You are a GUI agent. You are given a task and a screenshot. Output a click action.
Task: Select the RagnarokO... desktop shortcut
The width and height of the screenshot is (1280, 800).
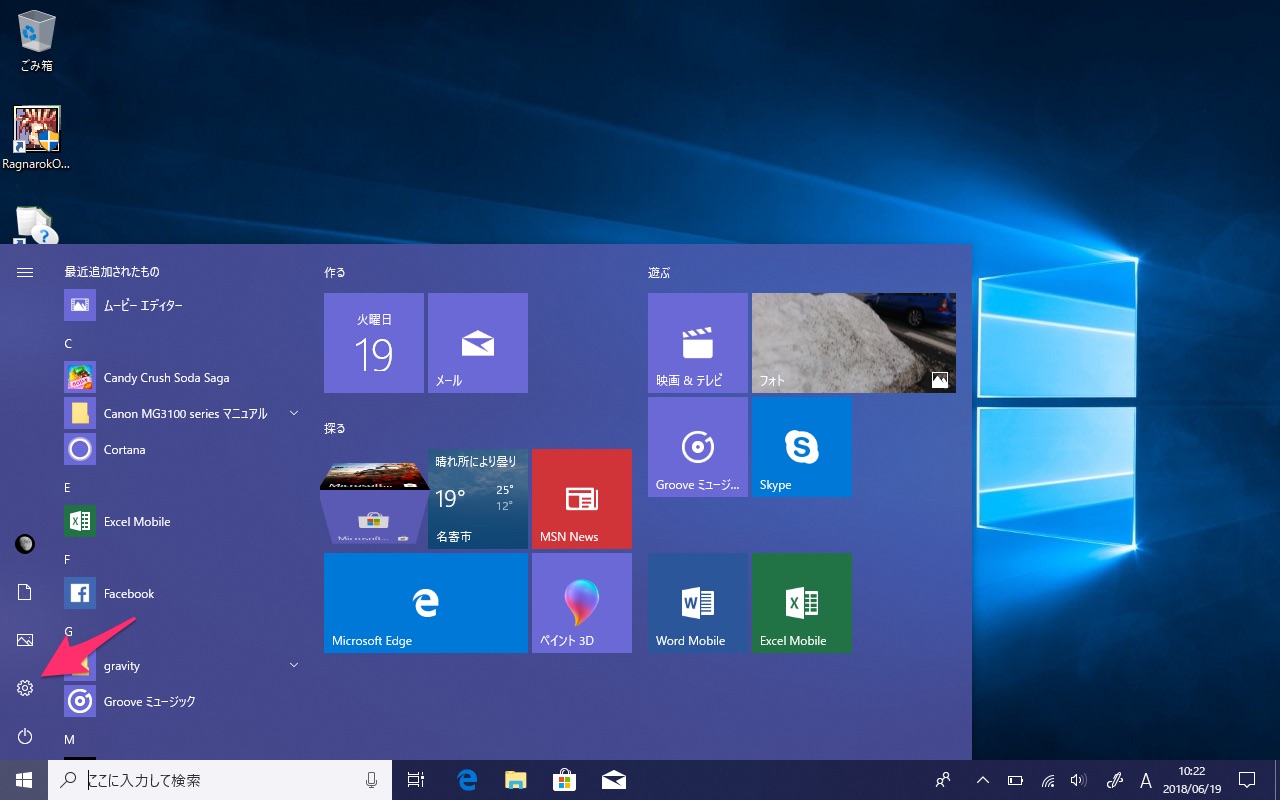37,138
